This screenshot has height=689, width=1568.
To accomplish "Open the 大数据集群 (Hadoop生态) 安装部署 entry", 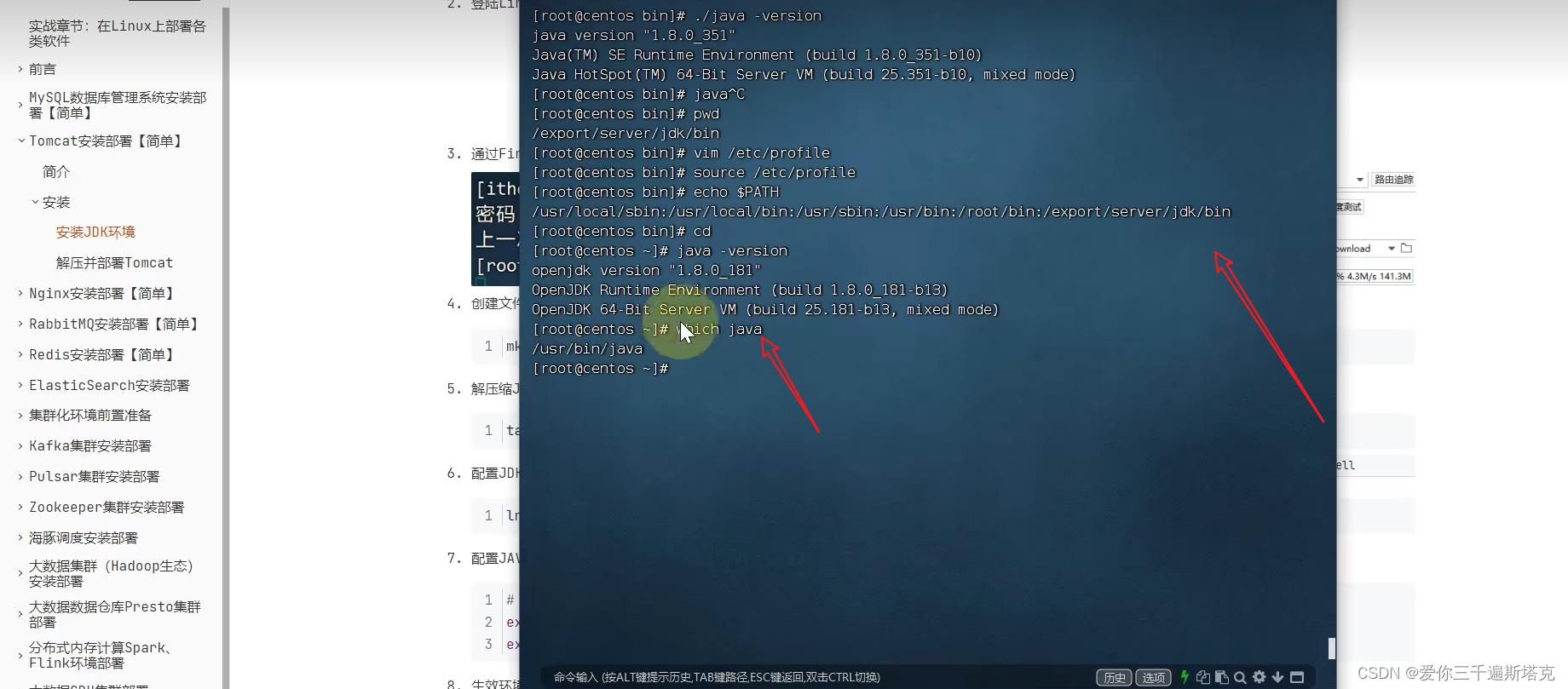I will [x=111, y=574].
